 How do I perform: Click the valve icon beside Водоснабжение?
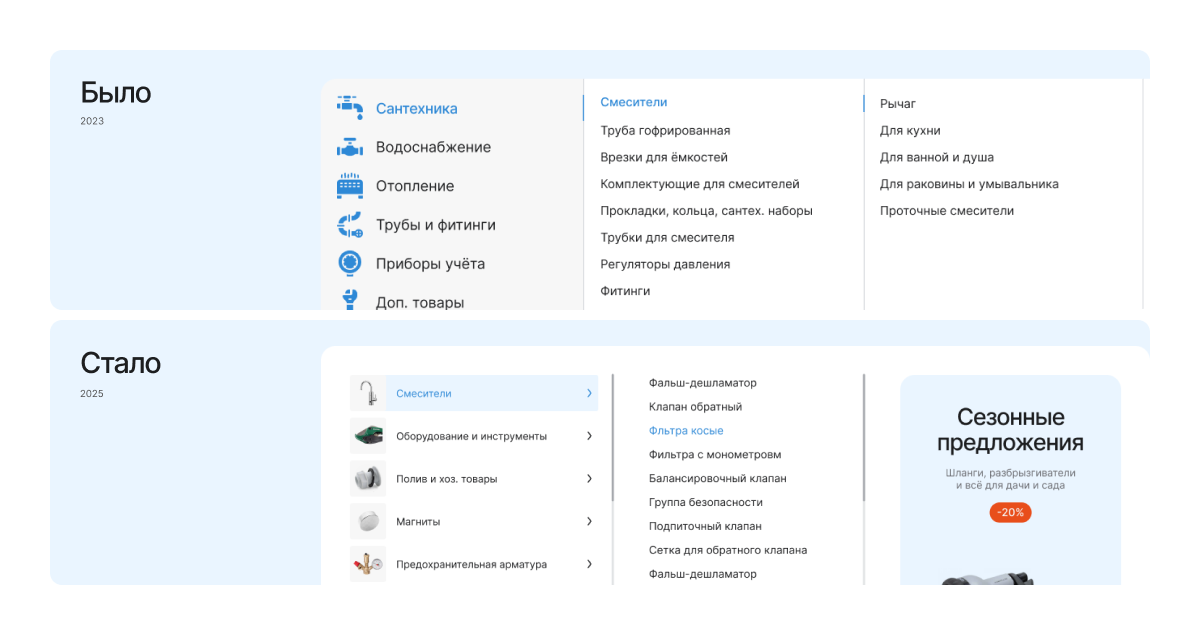(349, 147)
